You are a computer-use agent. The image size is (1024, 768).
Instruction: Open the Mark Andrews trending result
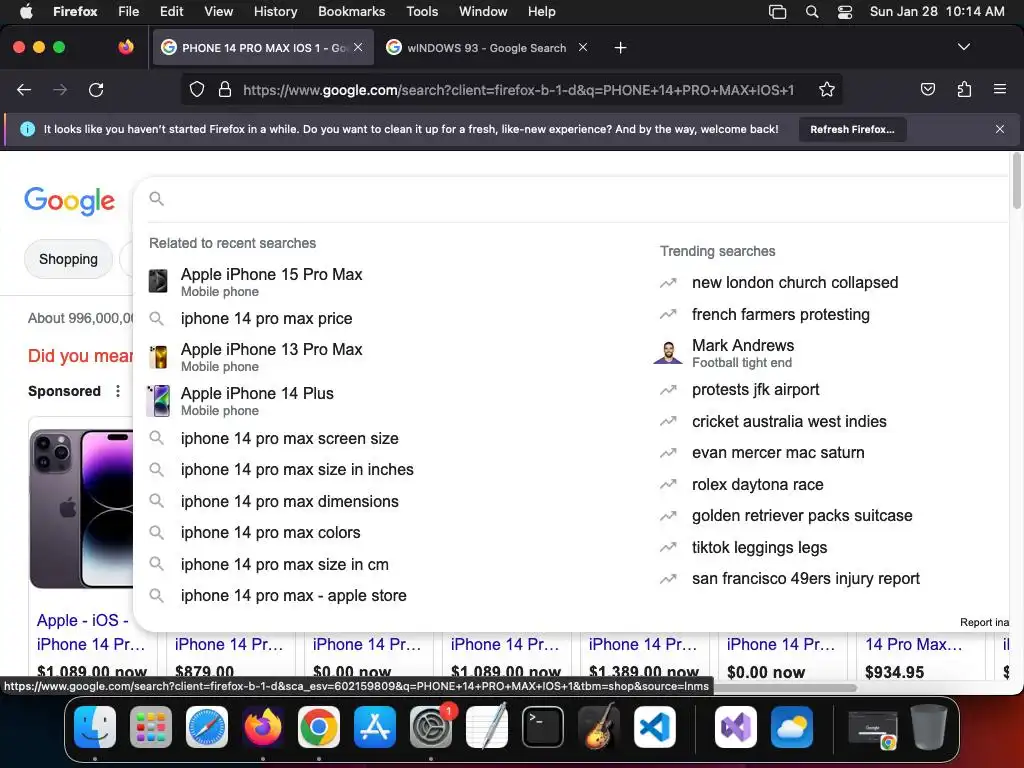[743, 353]
